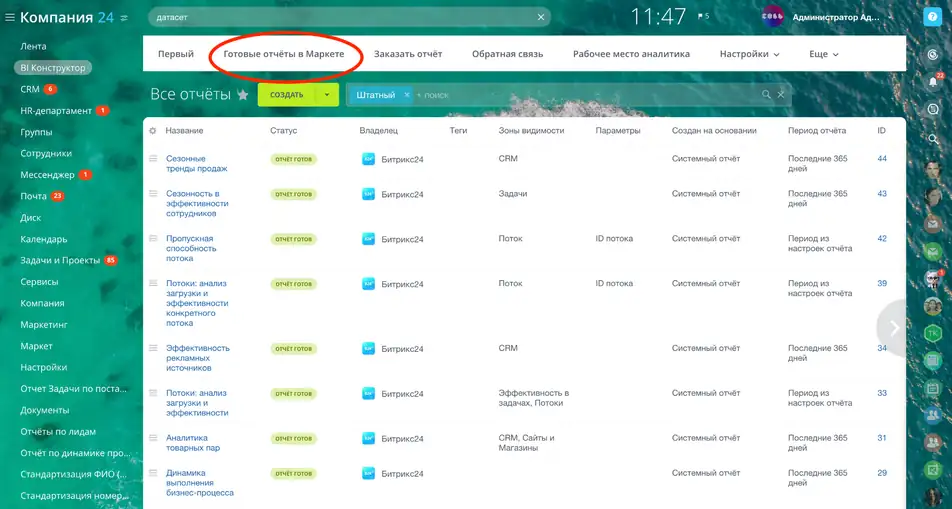Click the clock showing 11:47
The height and width of the screenshot is (509, 952).
click(658, 16)
